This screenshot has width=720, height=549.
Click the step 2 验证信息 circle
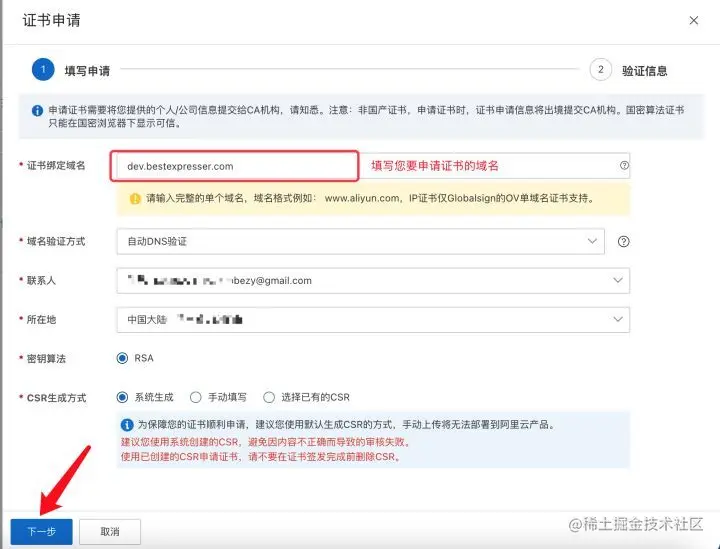coord(600,70)
